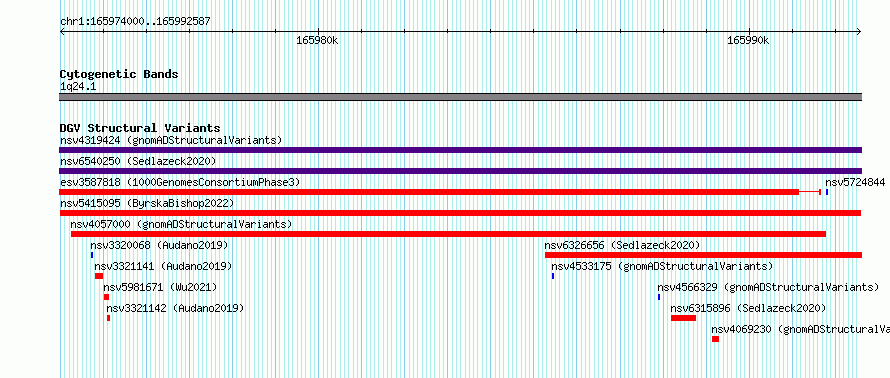Select the red bar below nsv6315896
Viewport: 890px width, 378px height.
coord(683,318)
